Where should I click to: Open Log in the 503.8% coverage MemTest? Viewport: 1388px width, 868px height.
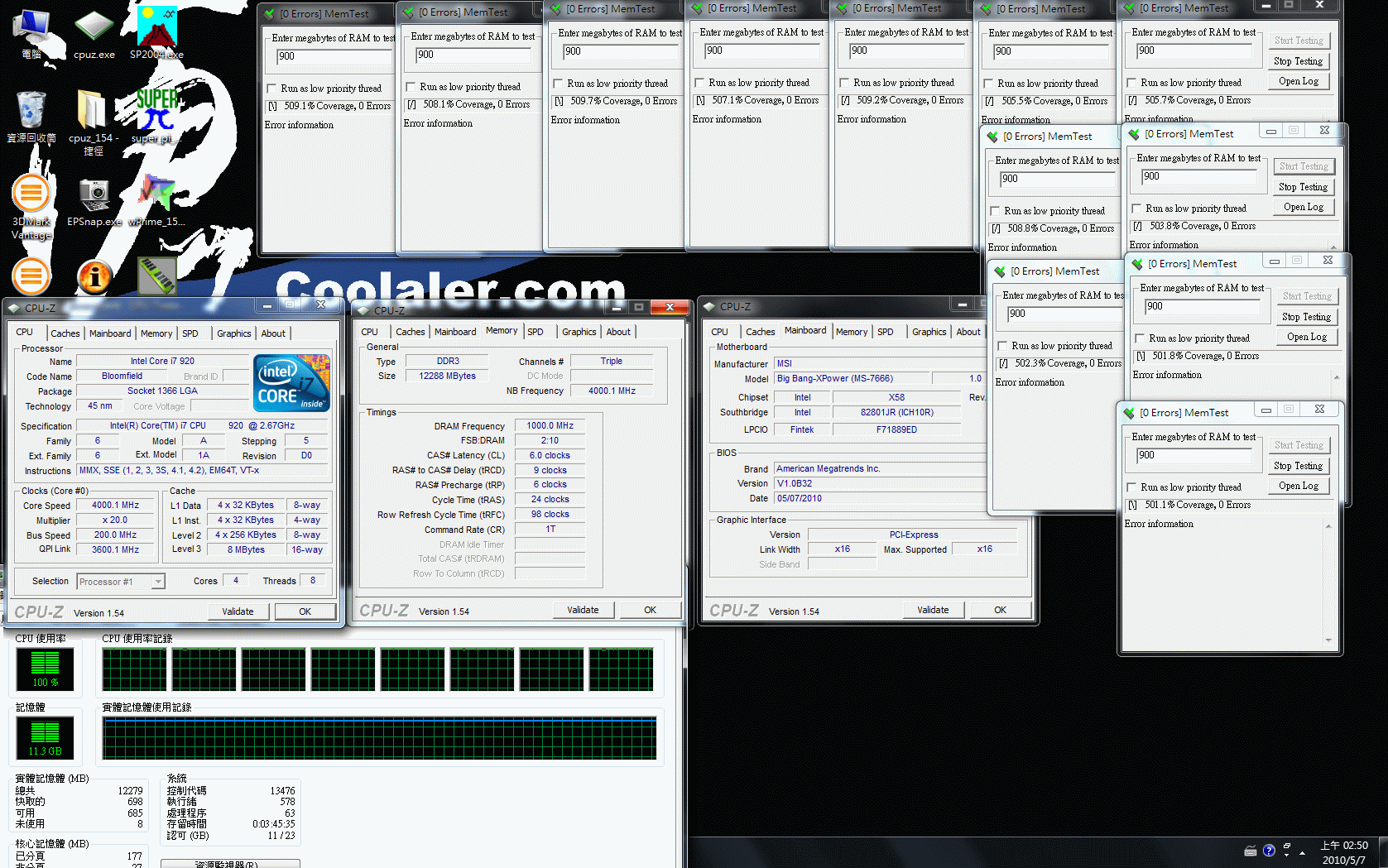pyautogui.click(x=1303, y=207)
